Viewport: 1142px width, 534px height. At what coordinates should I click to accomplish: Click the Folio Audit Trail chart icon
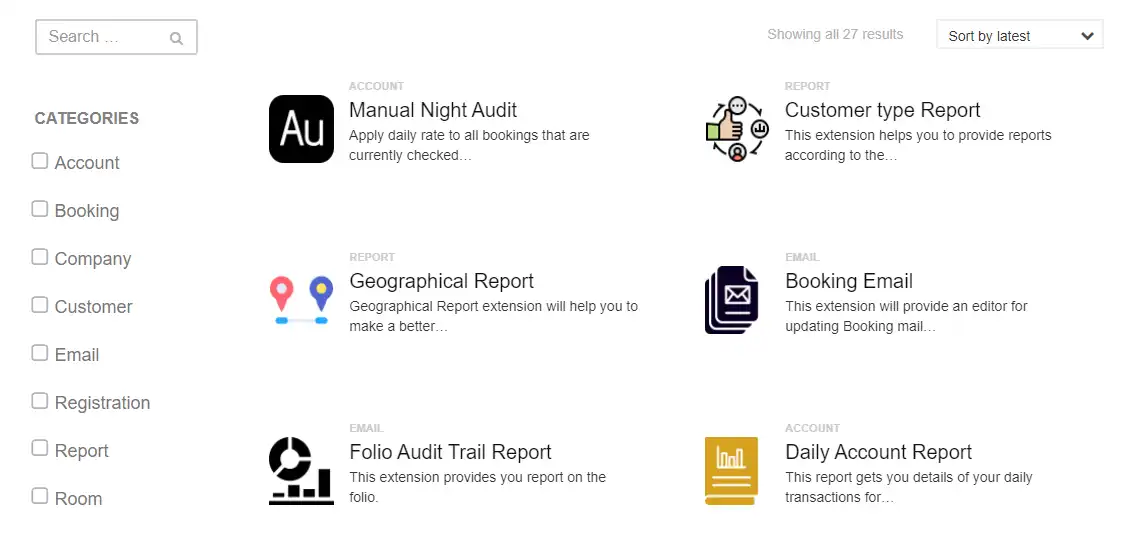[301, 471]
